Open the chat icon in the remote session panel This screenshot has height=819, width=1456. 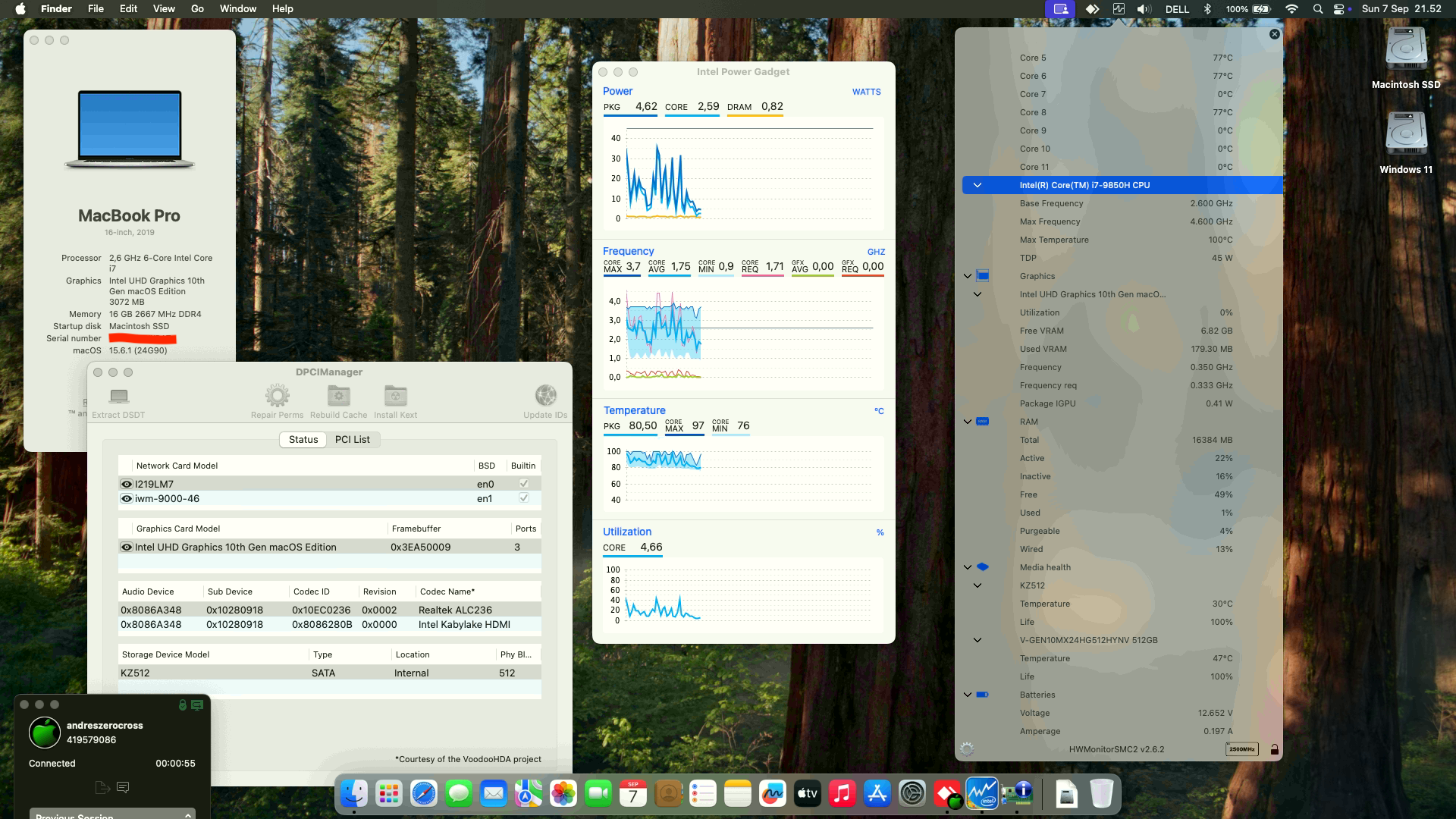[x=123, y=788]
